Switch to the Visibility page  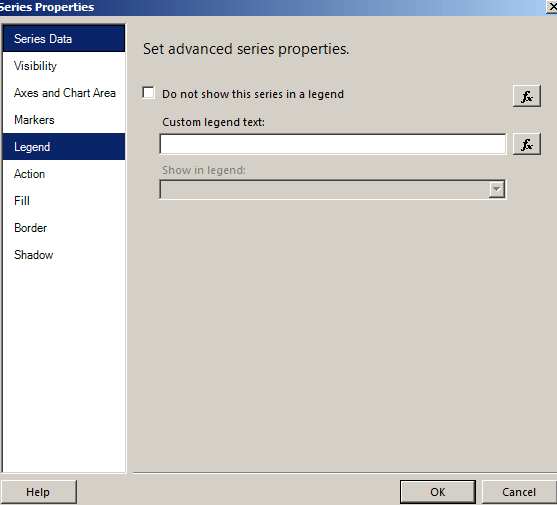pos(64,66)
